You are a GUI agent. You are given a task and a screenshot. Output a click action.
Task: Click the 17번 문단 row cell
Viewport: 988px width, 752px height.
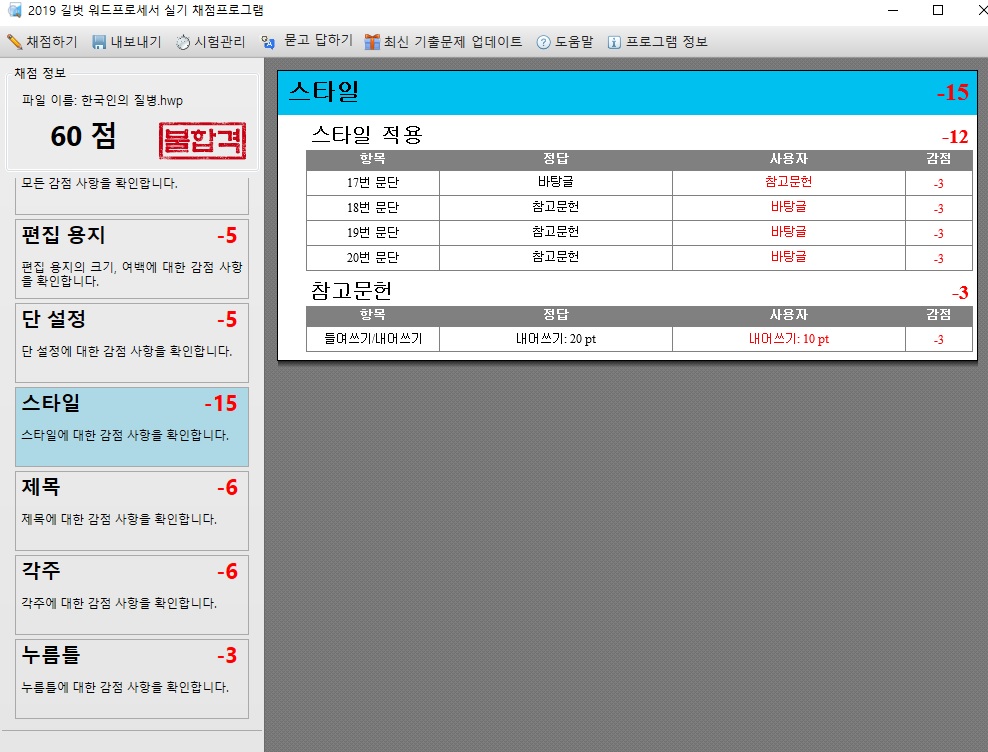point(373,183)
